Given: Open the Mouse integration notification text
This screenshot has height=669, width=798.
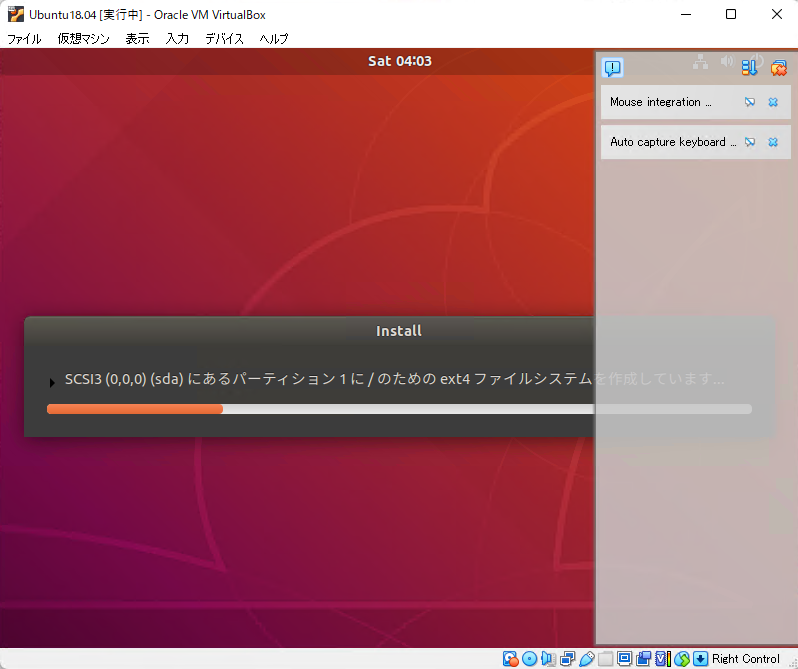Looking at the screenshot, I should coord(661,102).
